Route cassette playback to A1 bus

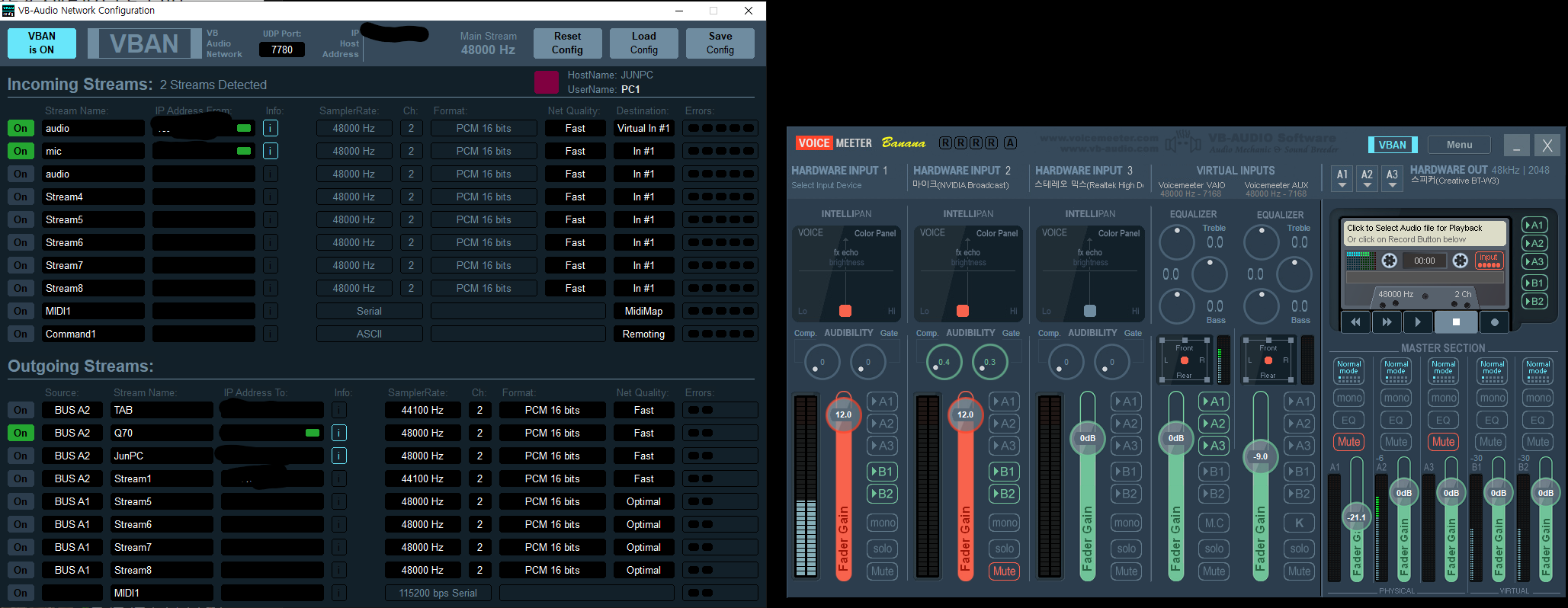[1534, 225]
